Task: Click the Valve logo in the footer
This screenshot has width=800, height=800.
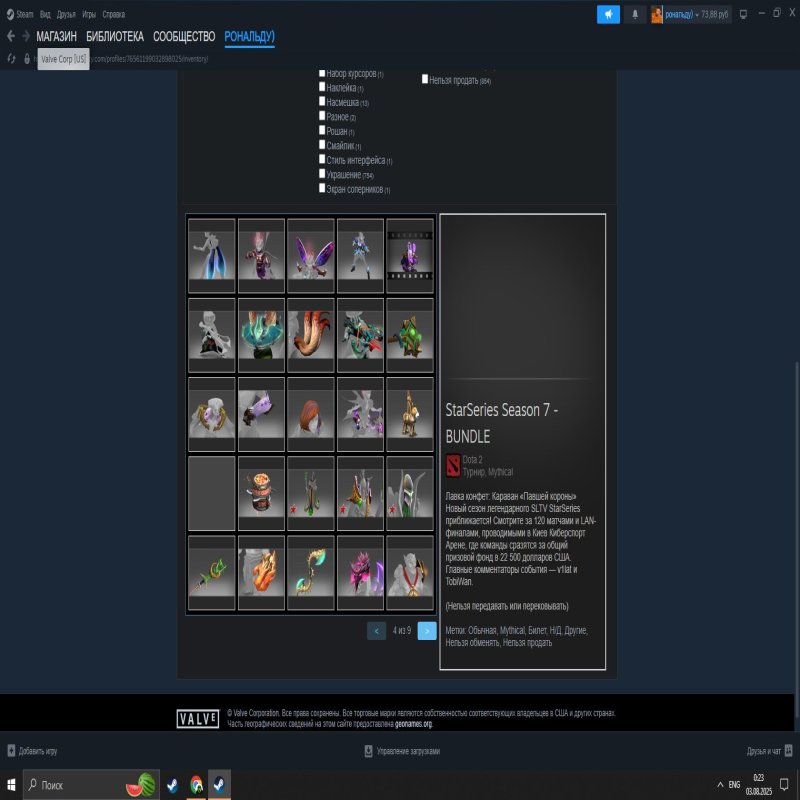Action: click(x=199, y=716)
